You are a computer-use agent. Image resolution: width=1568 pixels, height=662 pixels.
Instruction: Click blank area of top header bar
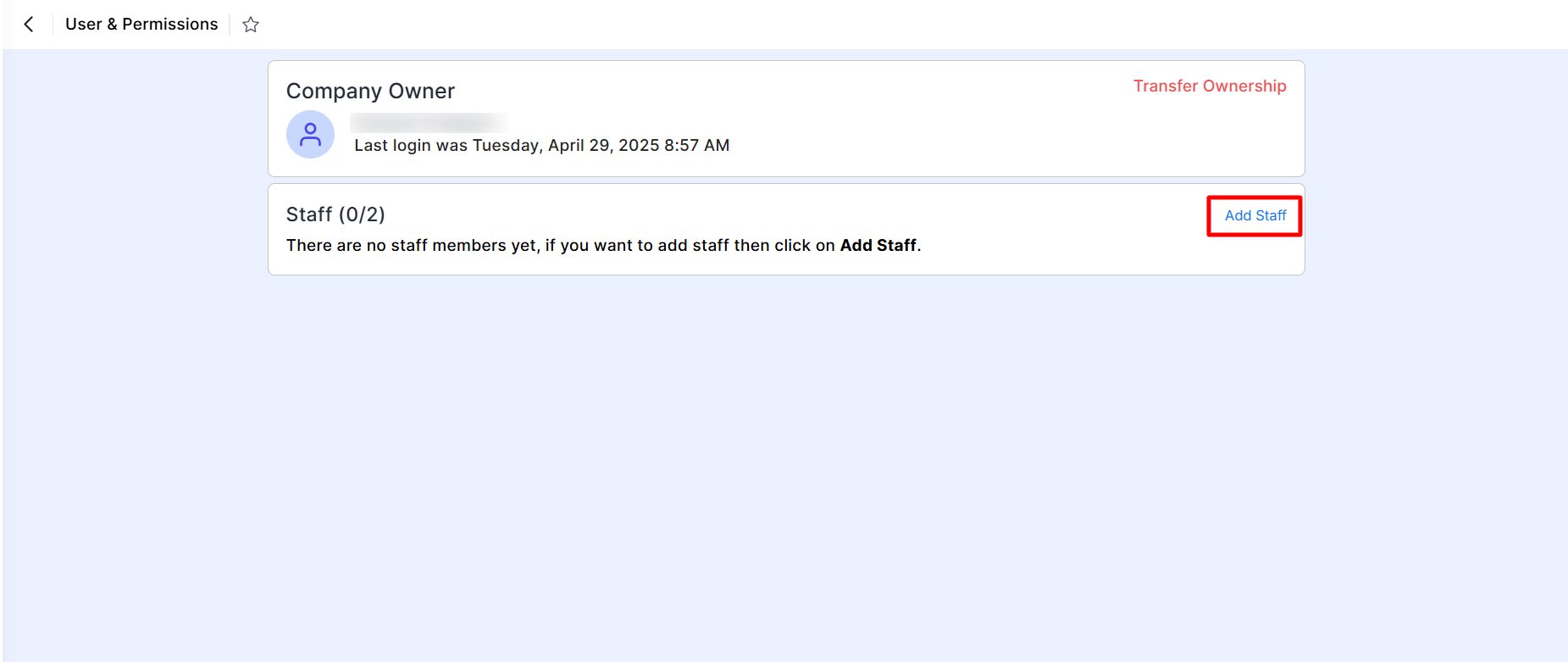click(x=847, y=25)
